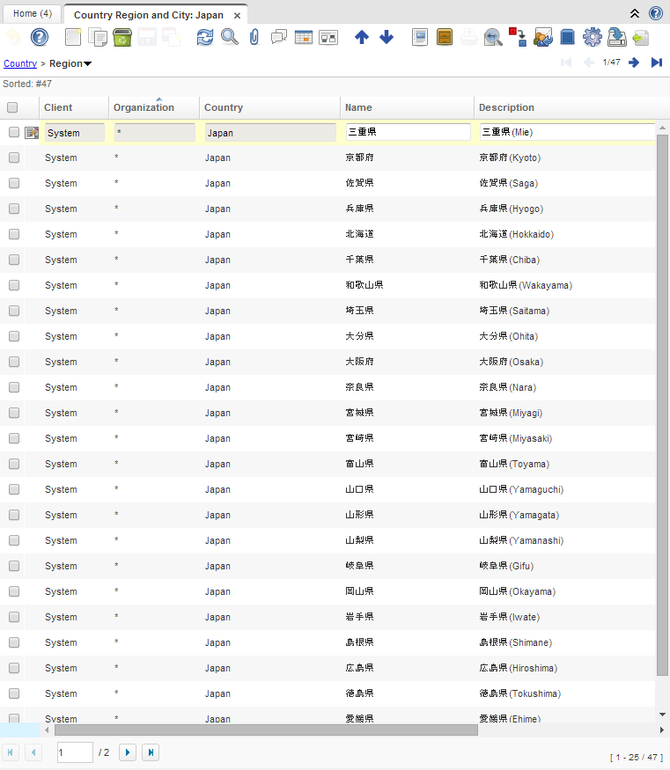Screen dimensions: 670x770
Task: Go to the last grid page
Action: (151, 752)
